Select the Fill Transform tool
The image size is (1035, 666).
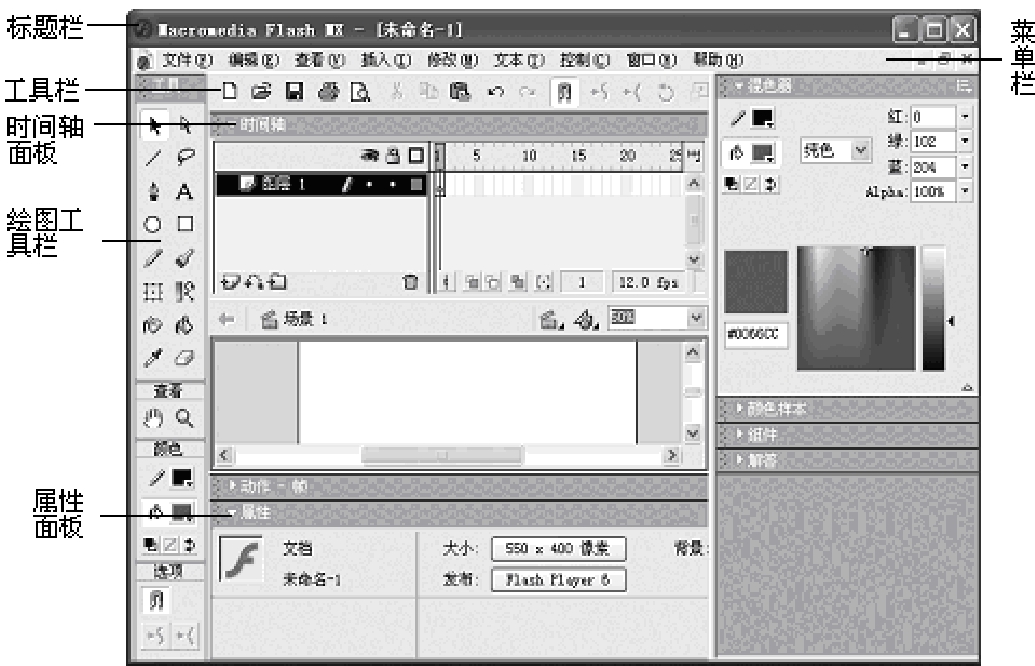click(185, 292)
